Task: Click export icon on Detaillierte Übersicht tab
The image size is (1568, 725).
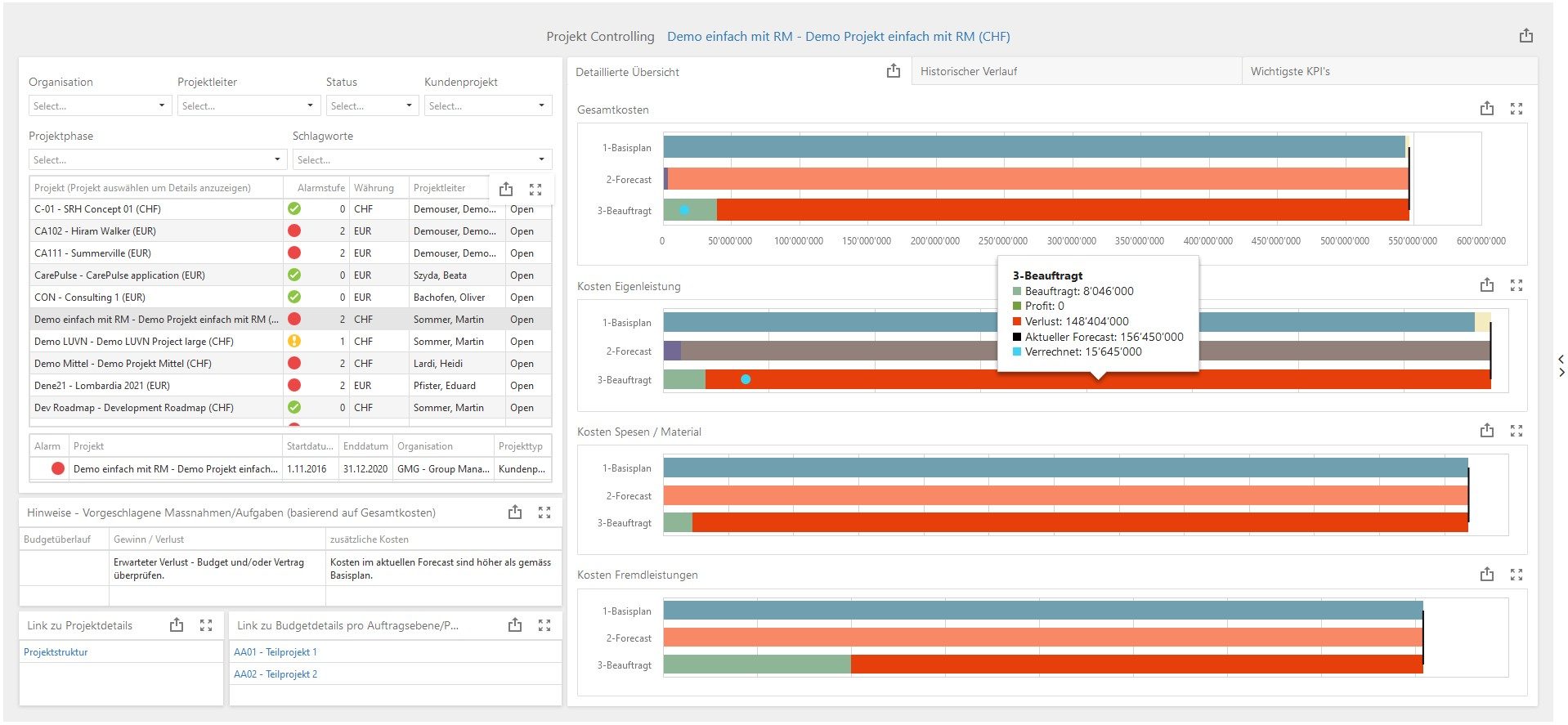Action: 893,71
